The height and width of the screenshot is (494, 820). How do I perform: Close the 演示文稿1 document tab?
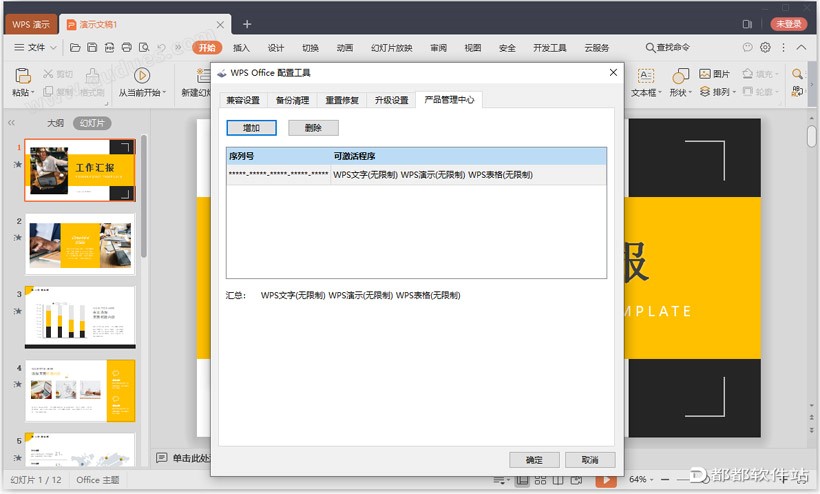pos(220,25)
